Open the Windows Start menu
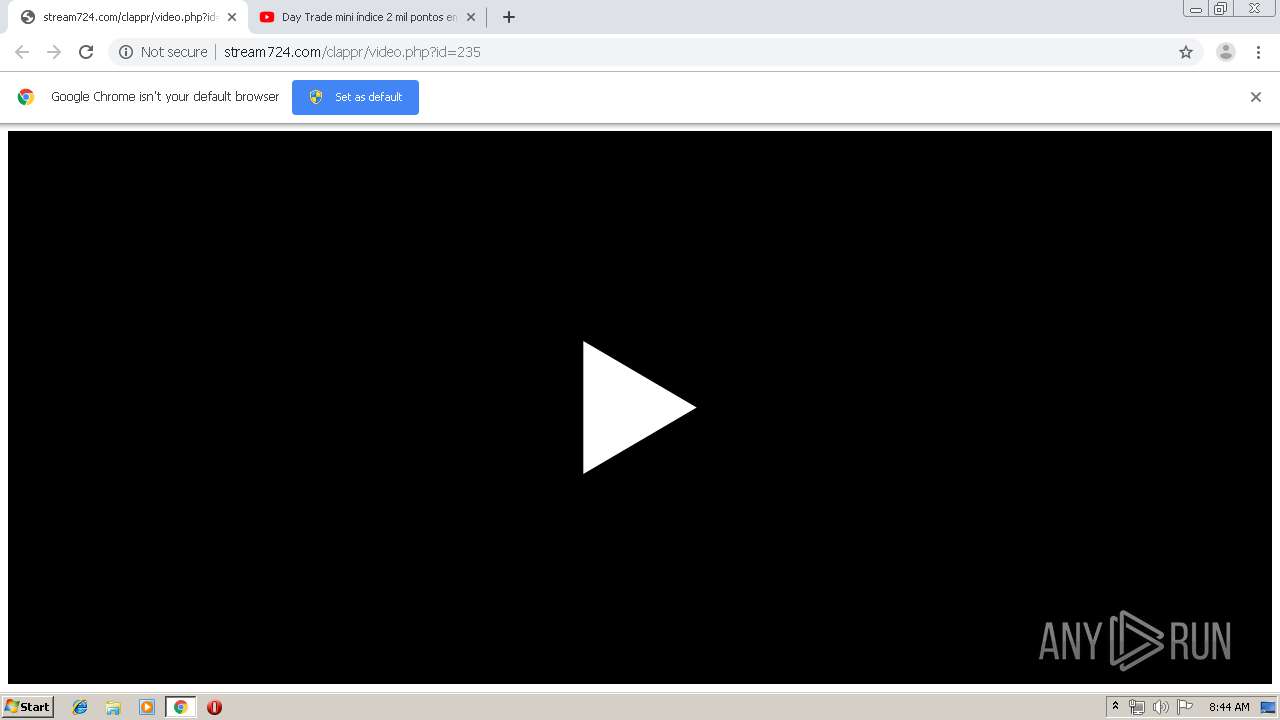This screenshot has height=720, width=1280. click(x=28, y=707)
